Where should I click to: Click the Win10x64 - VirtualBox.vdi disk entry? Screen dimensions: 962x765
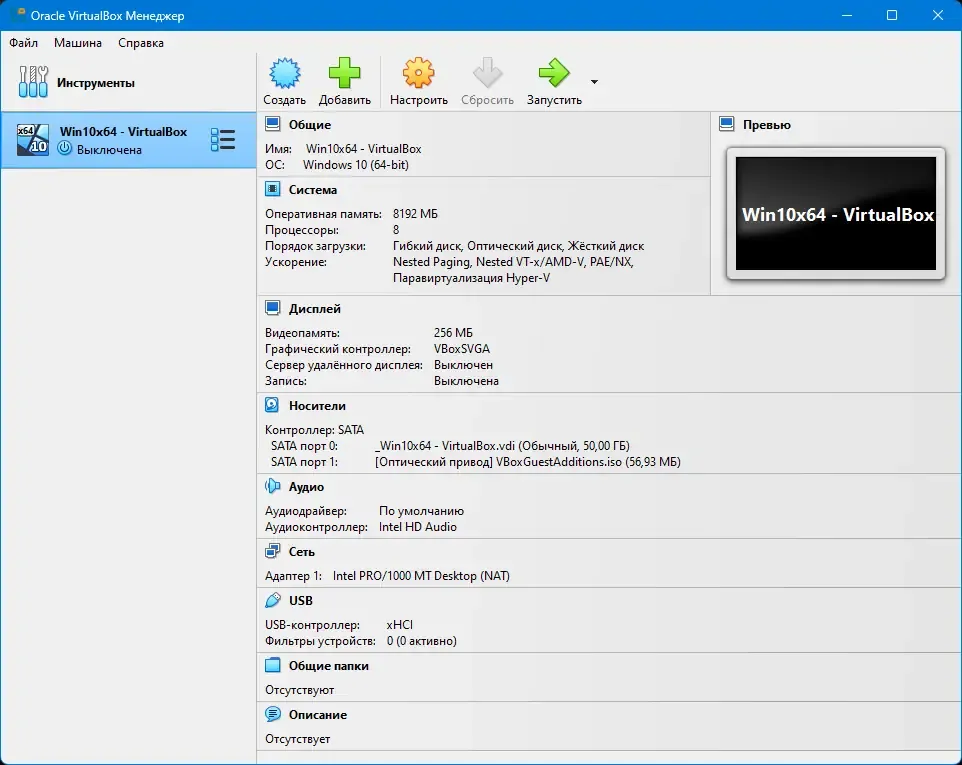502,445
